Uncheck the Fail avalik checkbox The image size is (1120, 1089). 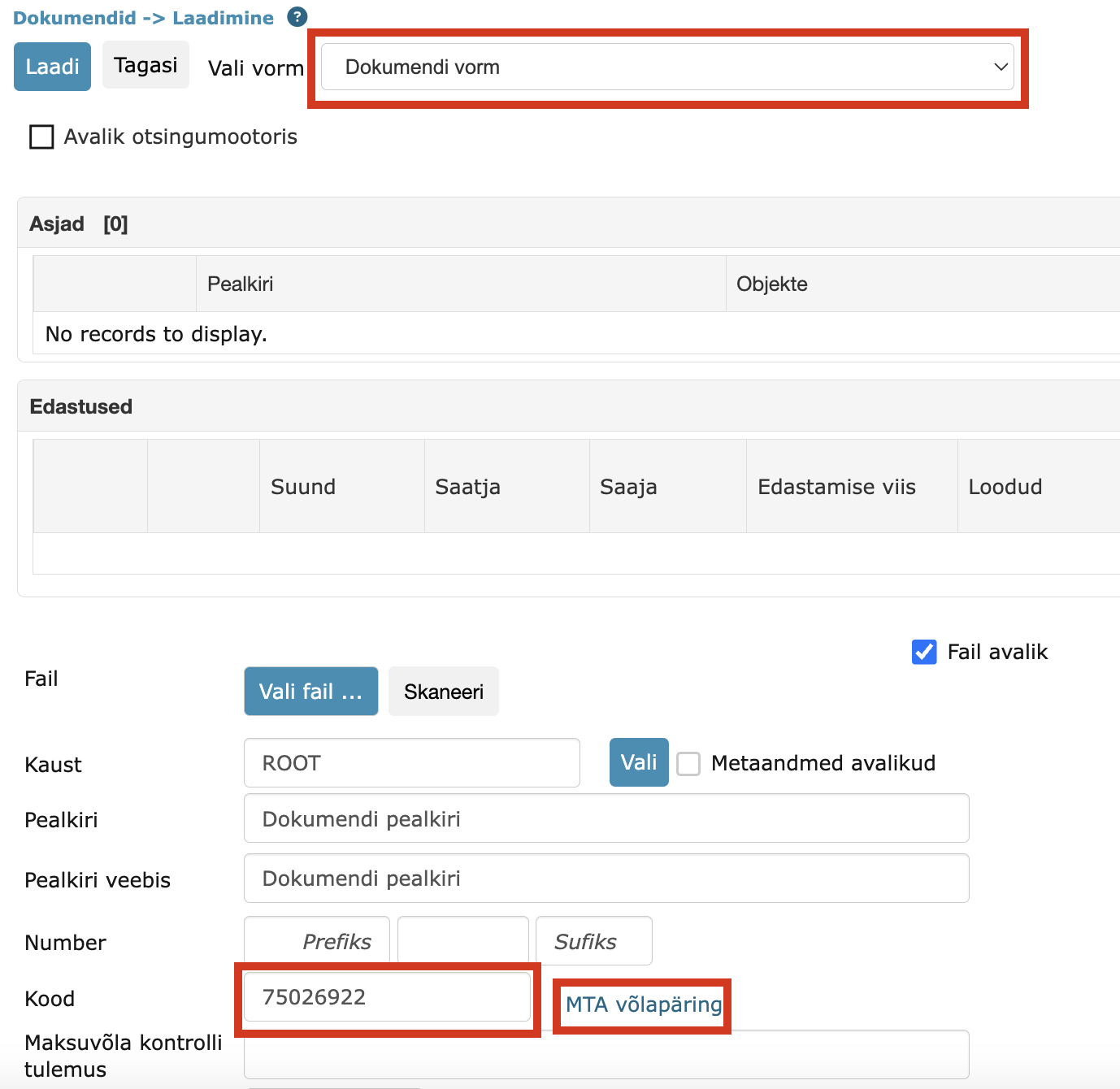pos(924,652)
